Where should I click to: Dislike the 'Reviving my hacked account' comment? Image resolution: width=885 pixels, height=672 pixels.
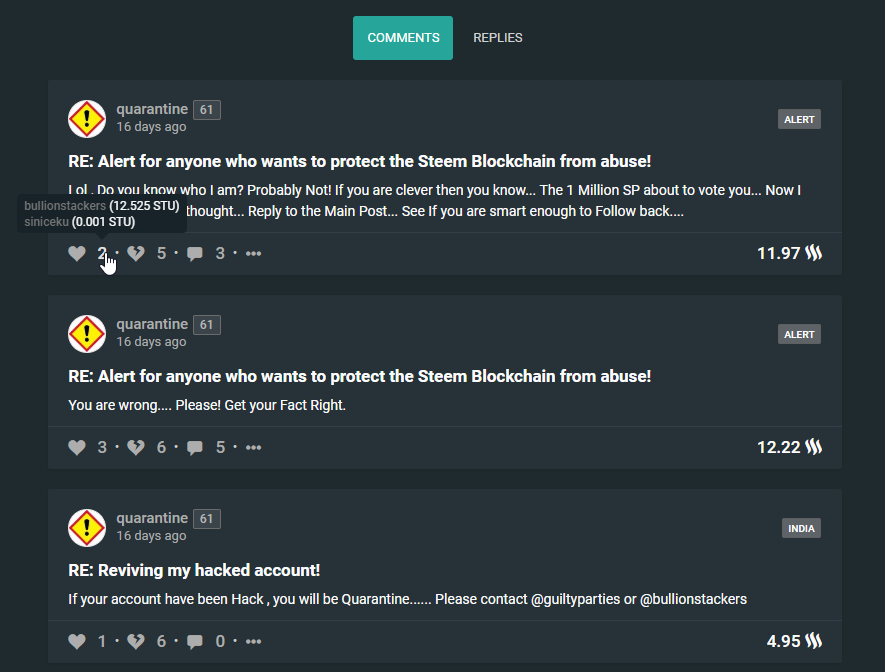pos(135,642)
